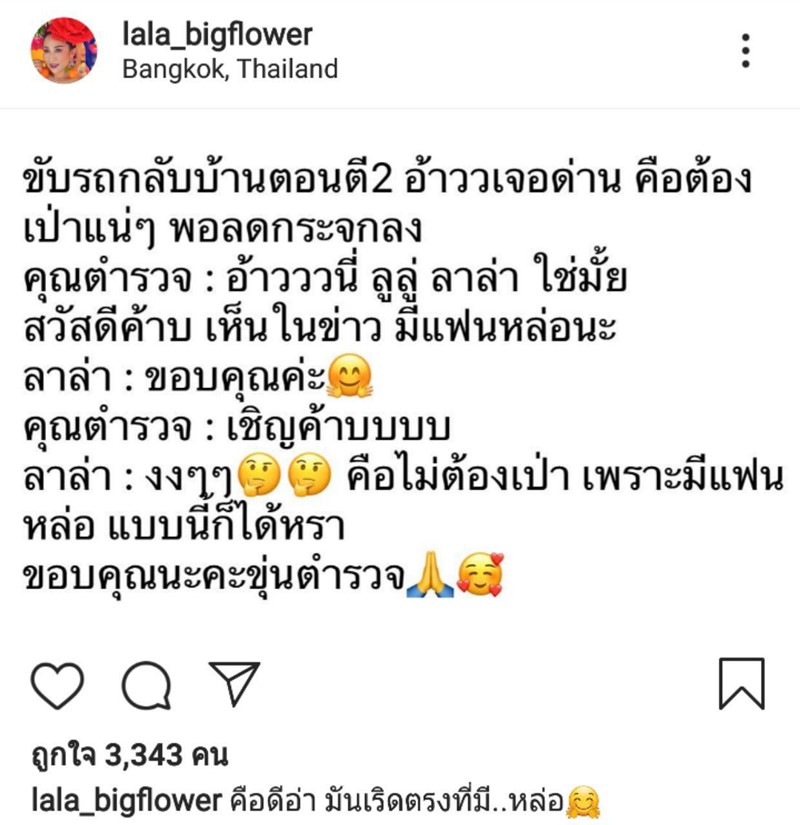Screen dimensions: 800x825
Task: Save the post with the bookmark icon
Action: [x=742, y=683]
